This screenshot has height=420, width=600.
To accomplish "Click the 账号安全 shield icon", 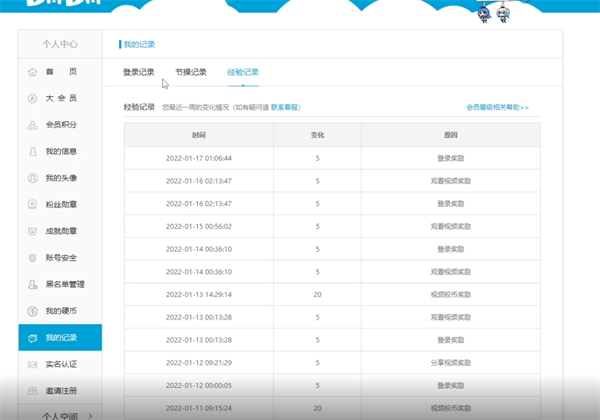I will pos(33,258).
